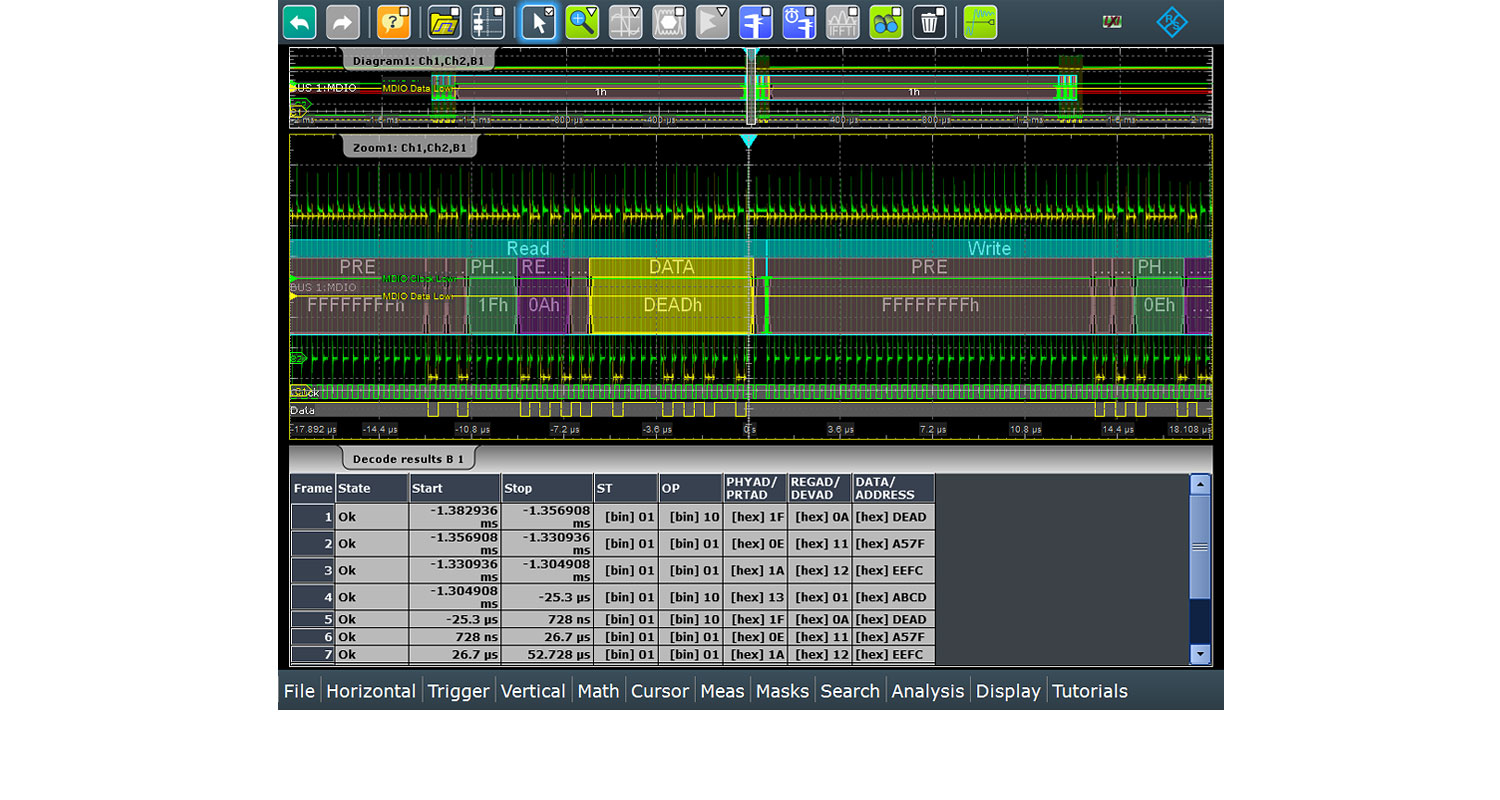1500x800 pixels.
Task: Open the help tooltip icon
Action: coord(394,22)
